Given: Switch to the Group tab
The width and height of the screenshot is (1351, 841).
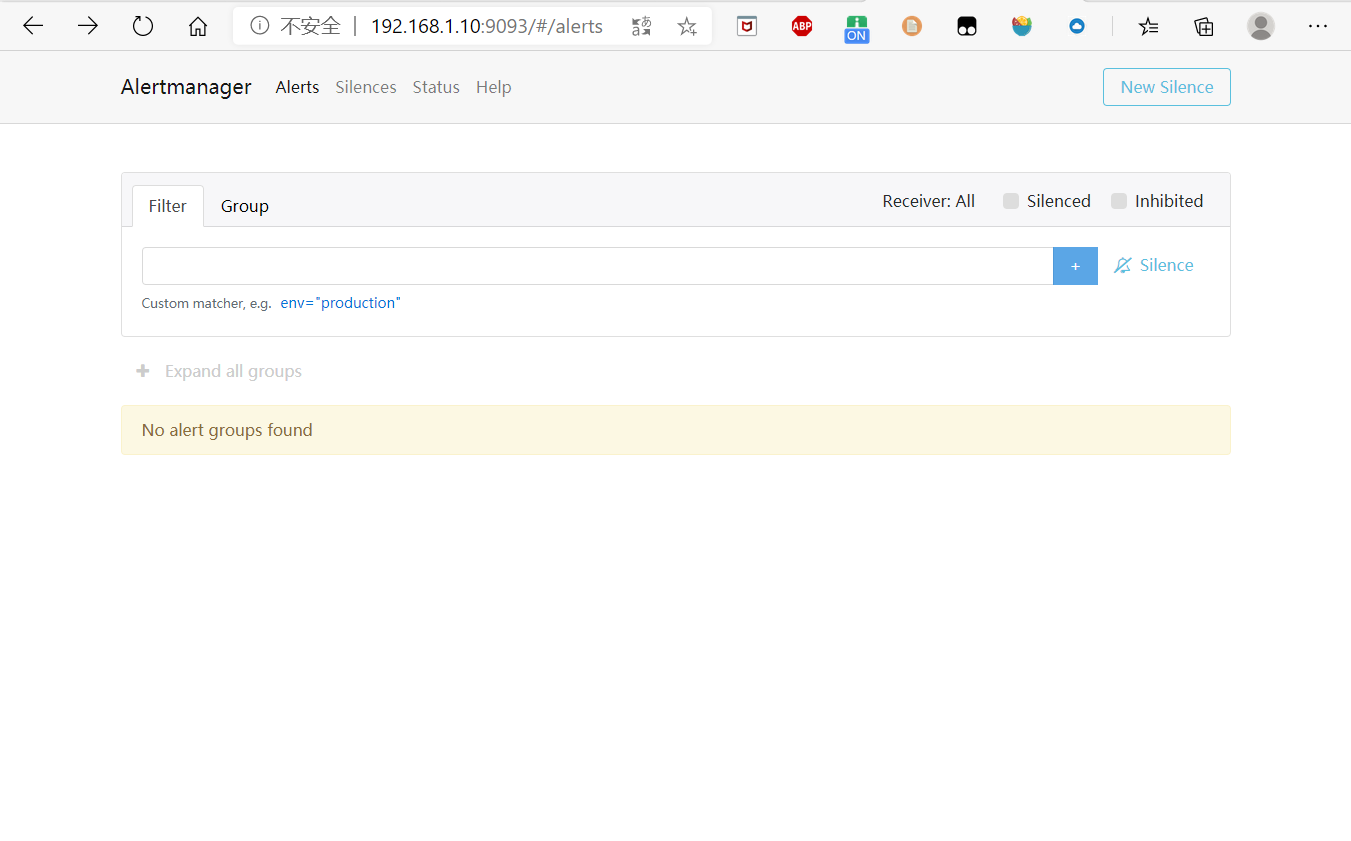Looking at the screenshot, I should pos(245,206).
